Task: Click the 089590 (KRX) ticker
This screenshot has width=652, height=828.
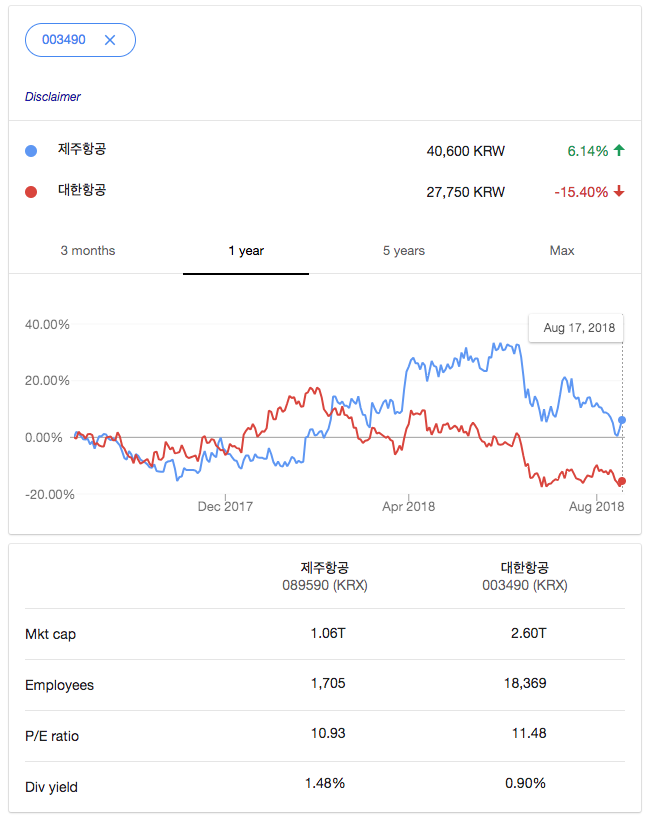Action: tap(325, 586)
